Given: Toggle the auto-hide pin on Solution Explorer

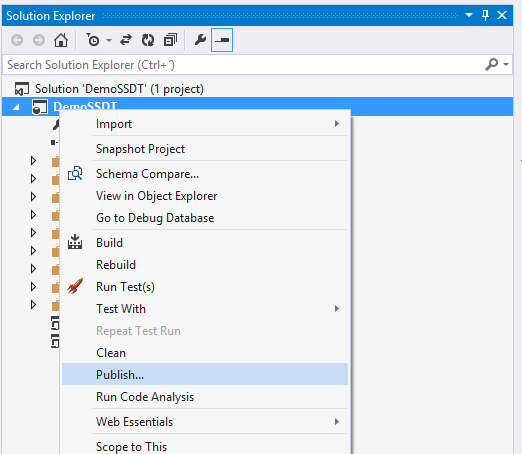Looking at the screenshot, I should pos(485,15).
